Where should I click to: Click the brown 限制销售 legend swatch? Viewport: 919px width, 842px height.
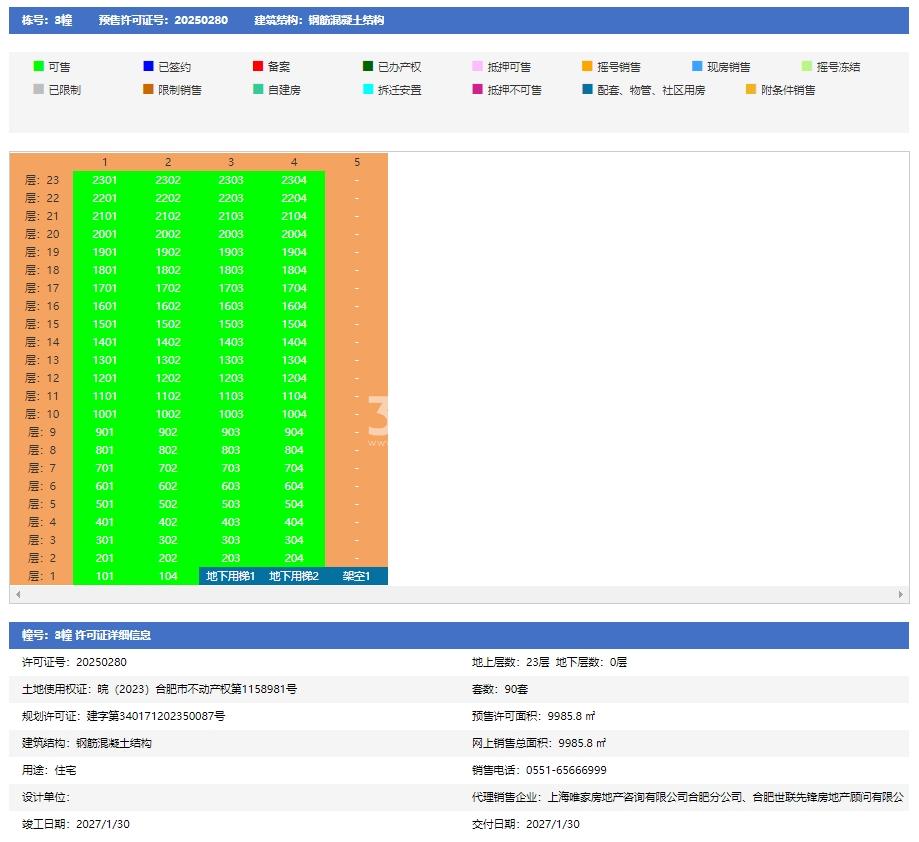[148, 89]
